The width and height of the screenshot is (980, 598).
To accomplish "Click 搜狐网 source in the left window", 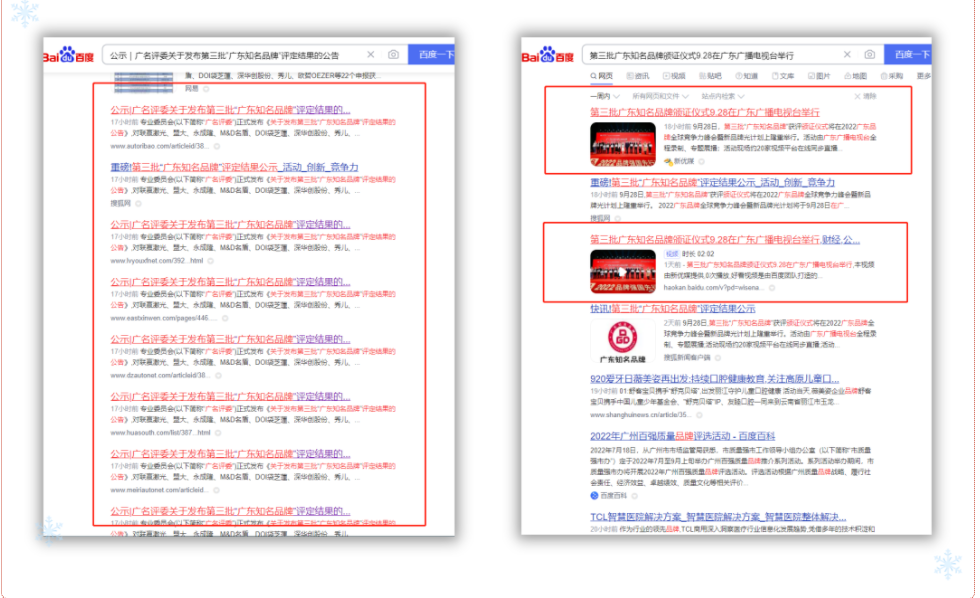I will point(121,204).
